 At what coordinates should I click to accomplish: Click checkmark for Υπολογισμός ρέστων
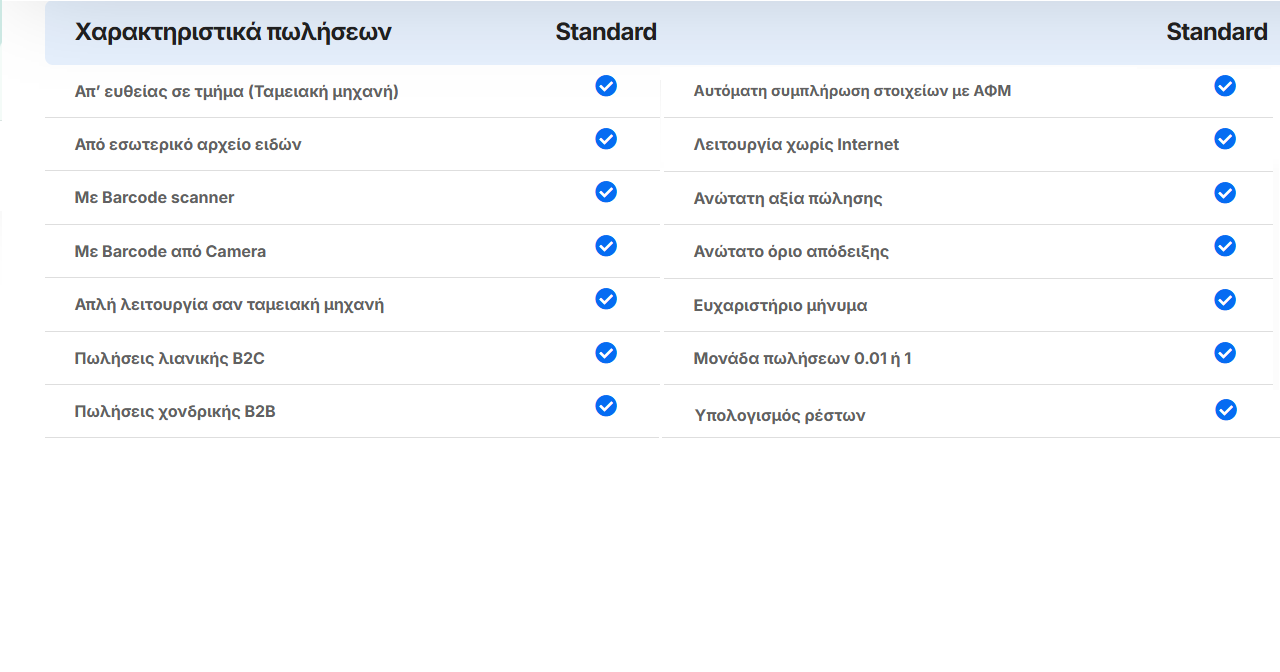(1226, 410)
